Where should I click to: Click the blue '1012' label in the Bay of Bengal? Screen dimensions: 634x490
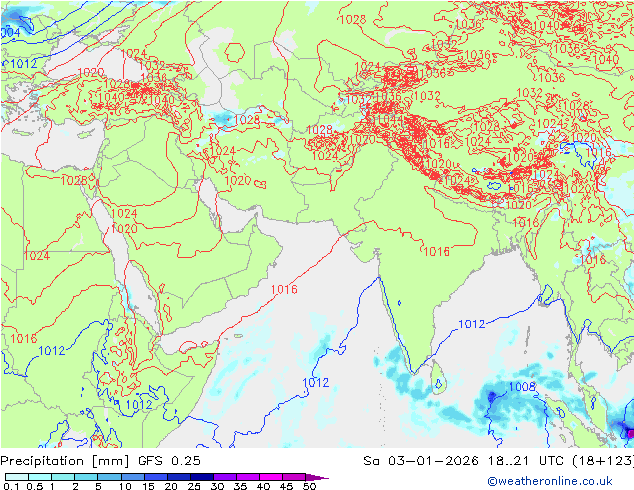coord(471,324)
